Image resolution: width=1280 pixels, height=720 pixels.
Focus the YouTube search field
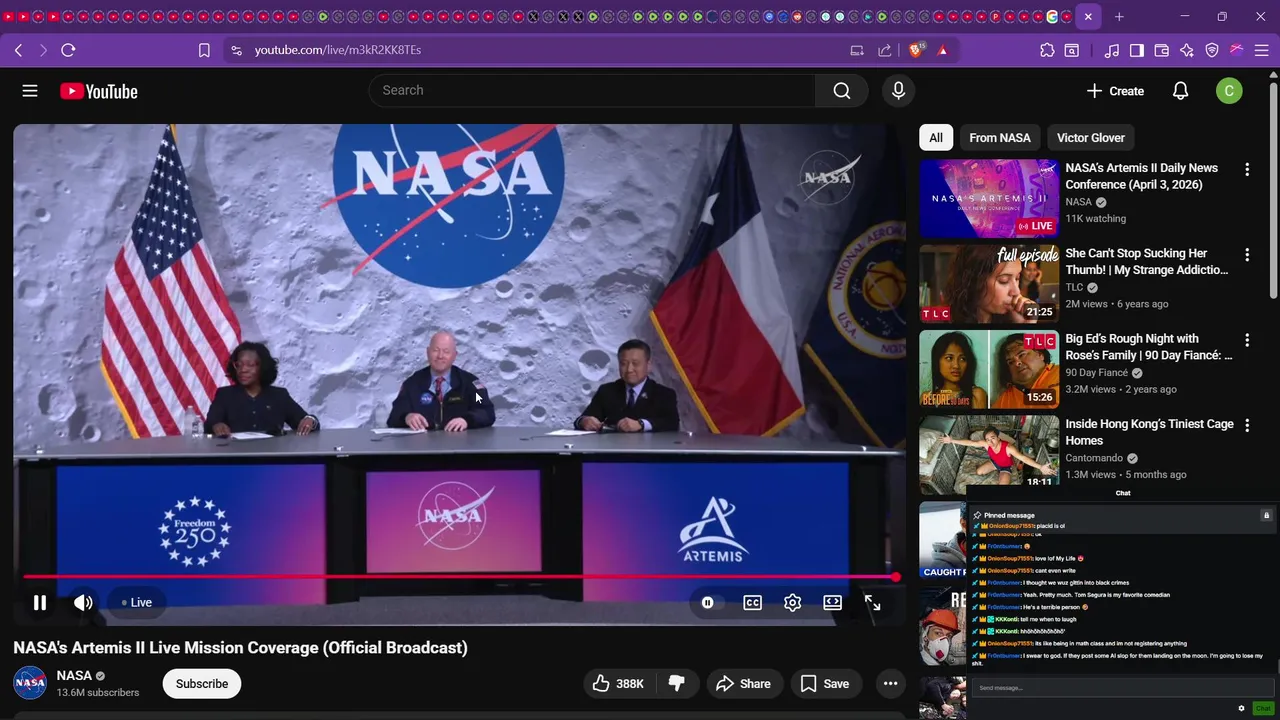pyautogui.click(x=592, y=90)
